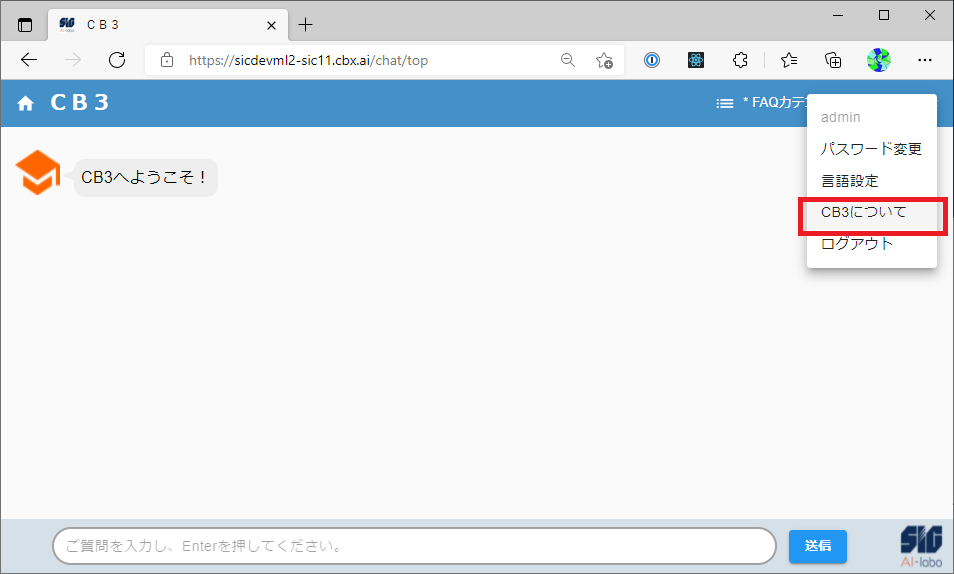The height and width of the screenshot is (574, 954).
Task: Open the browser profile avatar
Action: pyautogui.click(x=878, y=60)
